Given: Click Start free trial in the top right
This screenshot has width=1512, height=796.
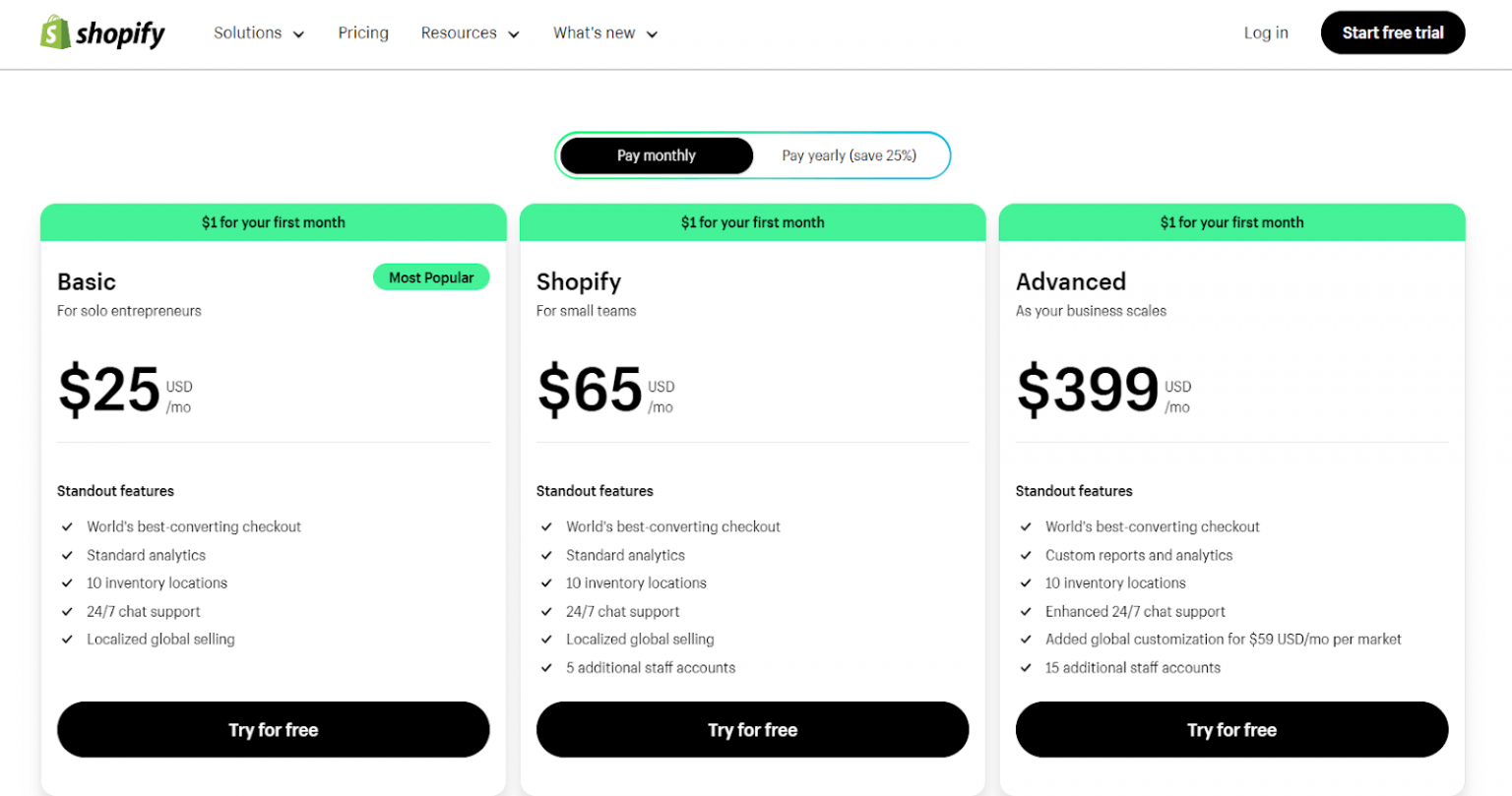Looking at the screenshot, I should [1392, 31].
